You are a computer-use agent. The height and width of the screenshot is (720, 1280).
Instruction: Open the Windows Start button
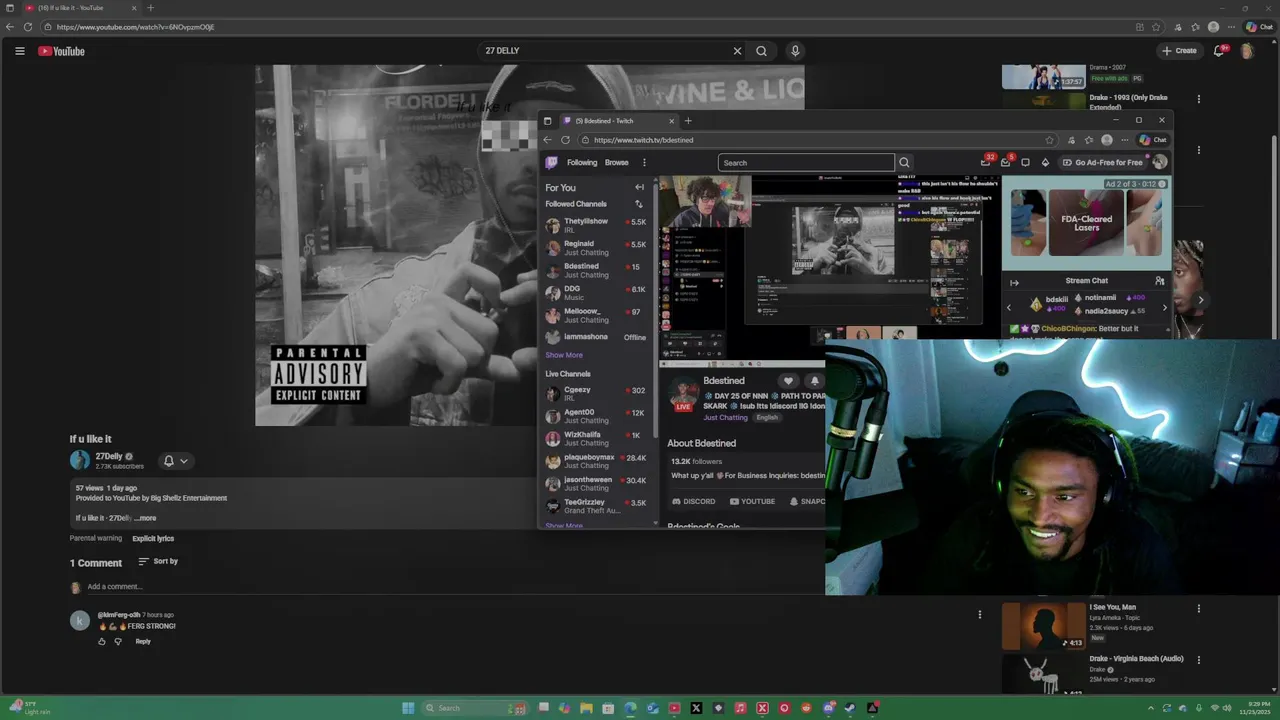408,708
